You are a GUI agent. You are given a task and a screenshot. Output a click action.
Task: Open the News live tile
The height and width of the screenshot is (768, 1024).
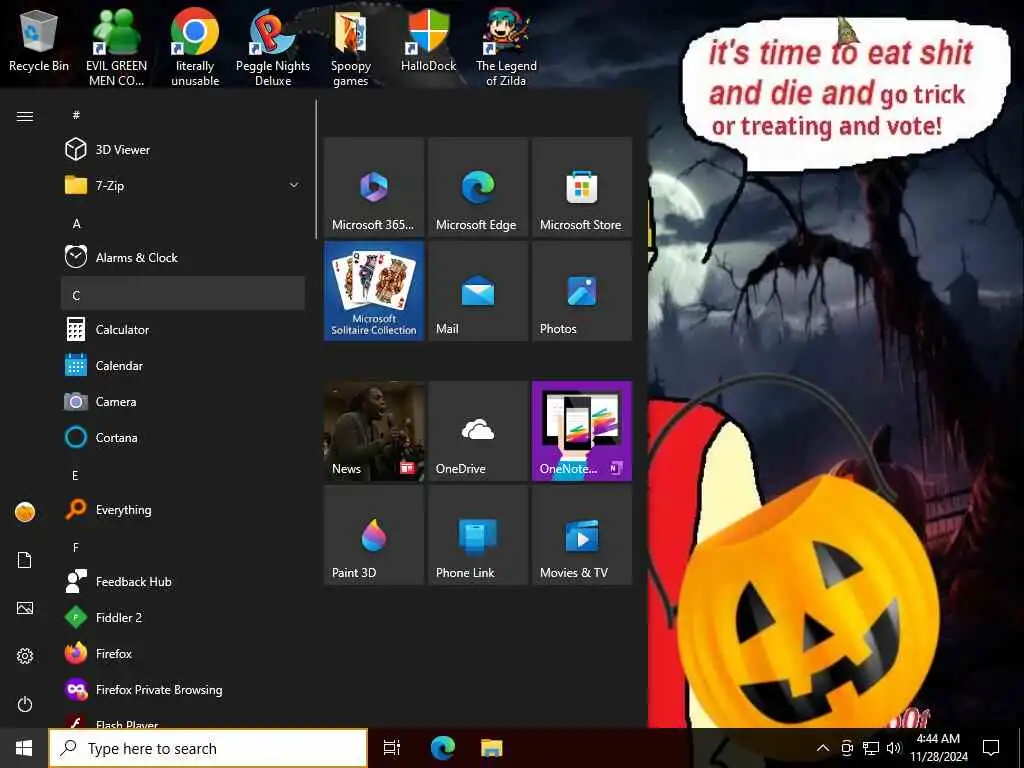click(x=374, y=431)
